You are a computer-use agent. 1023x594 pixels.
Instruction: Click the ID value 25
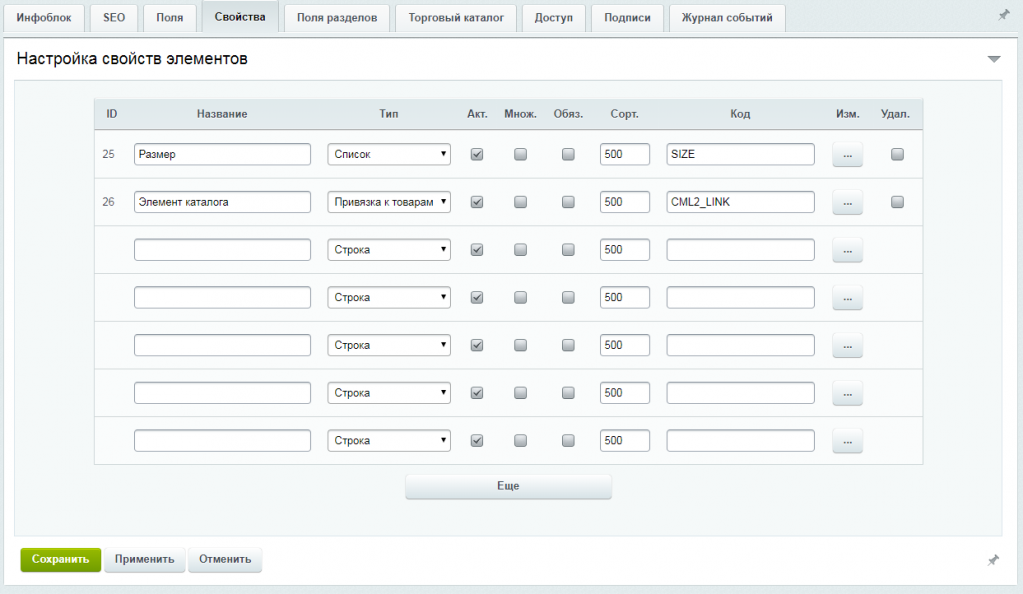click(x=108, y=155)
